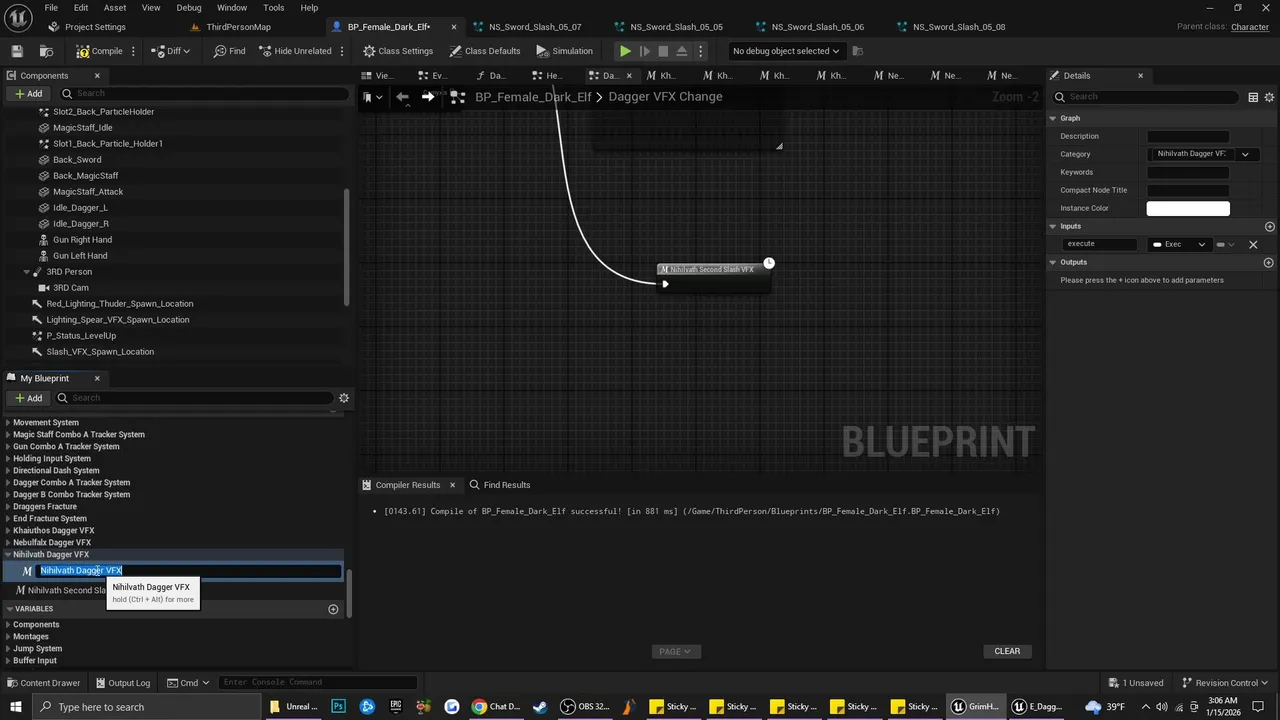Open the Exec pin type dropdown

point(1178,244)
